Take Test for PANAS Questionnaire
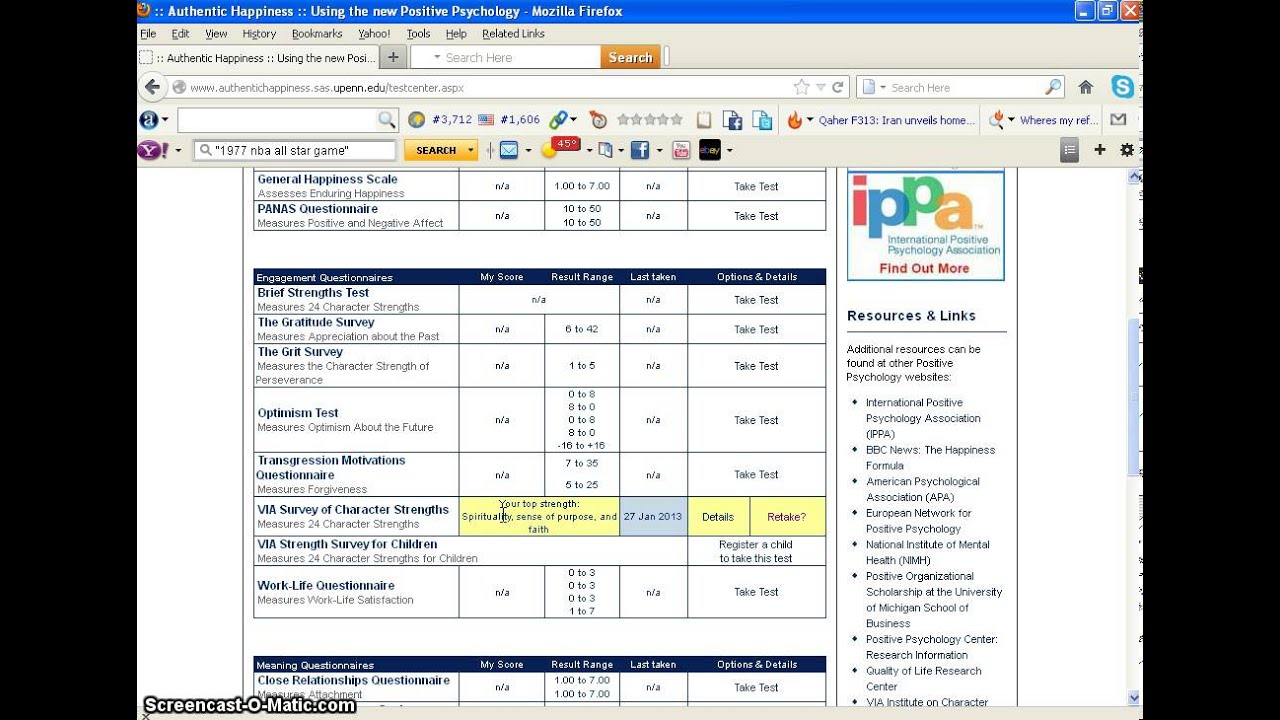Image resolution: width=1280 pixels, height=720 pixels. pos(756,216)
